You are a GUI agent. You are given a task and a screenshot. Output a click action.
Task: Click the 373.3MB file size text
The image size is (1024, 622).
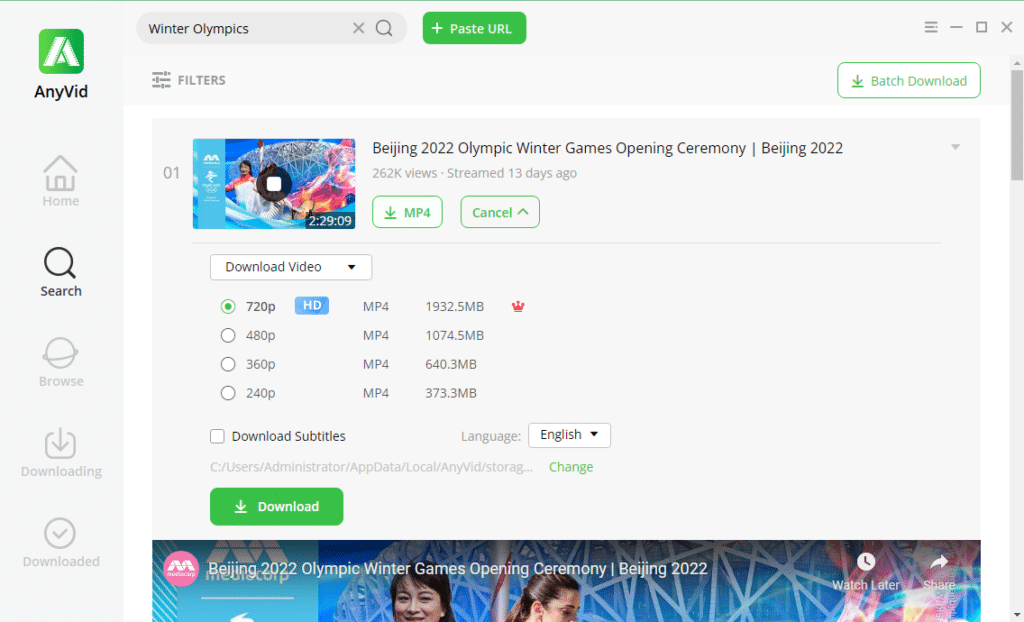[x=451, y=393]
